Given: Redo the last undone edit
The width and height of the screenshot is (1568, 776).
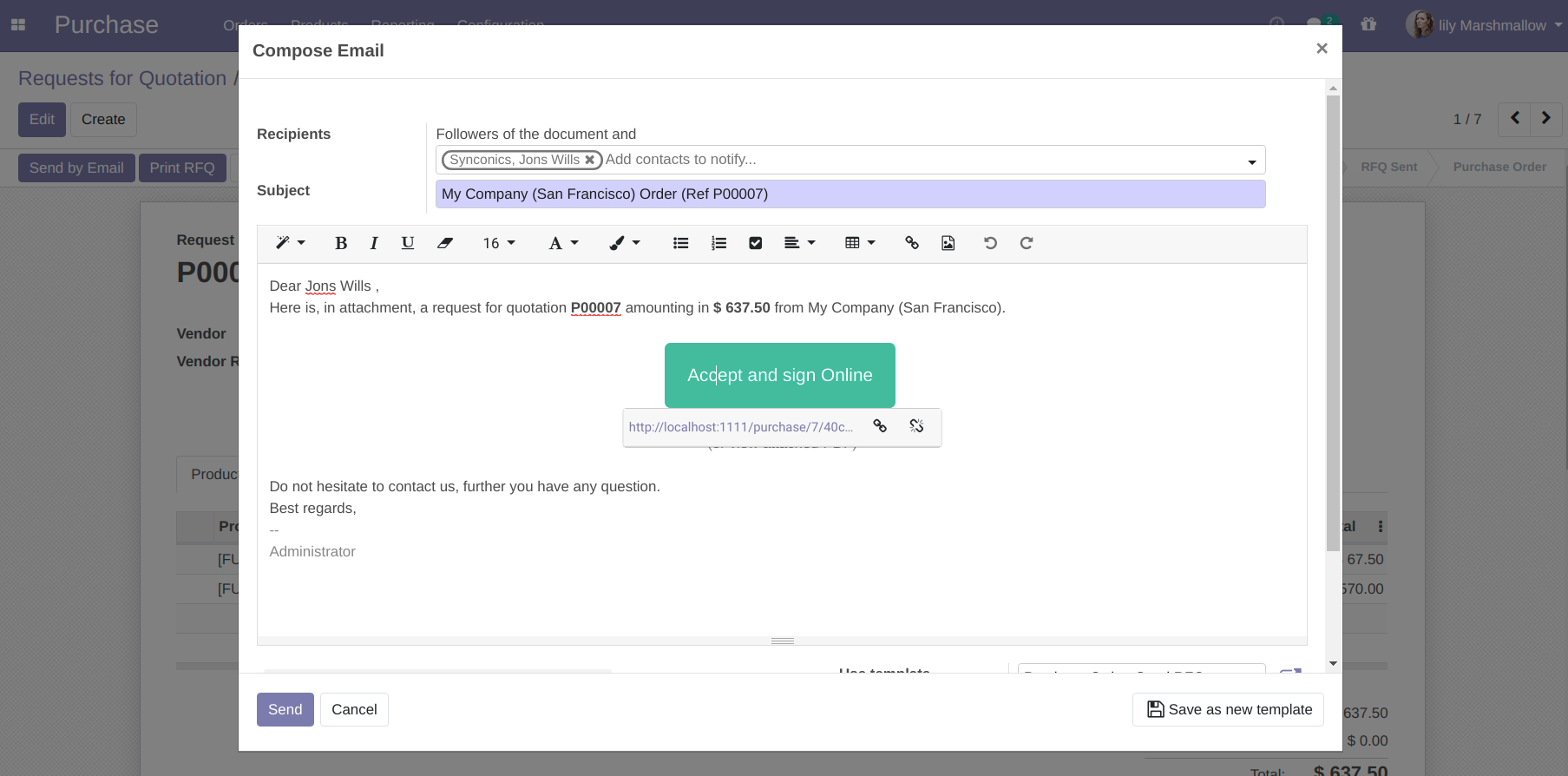Looking at the screenshot, I should [1027, 243].
